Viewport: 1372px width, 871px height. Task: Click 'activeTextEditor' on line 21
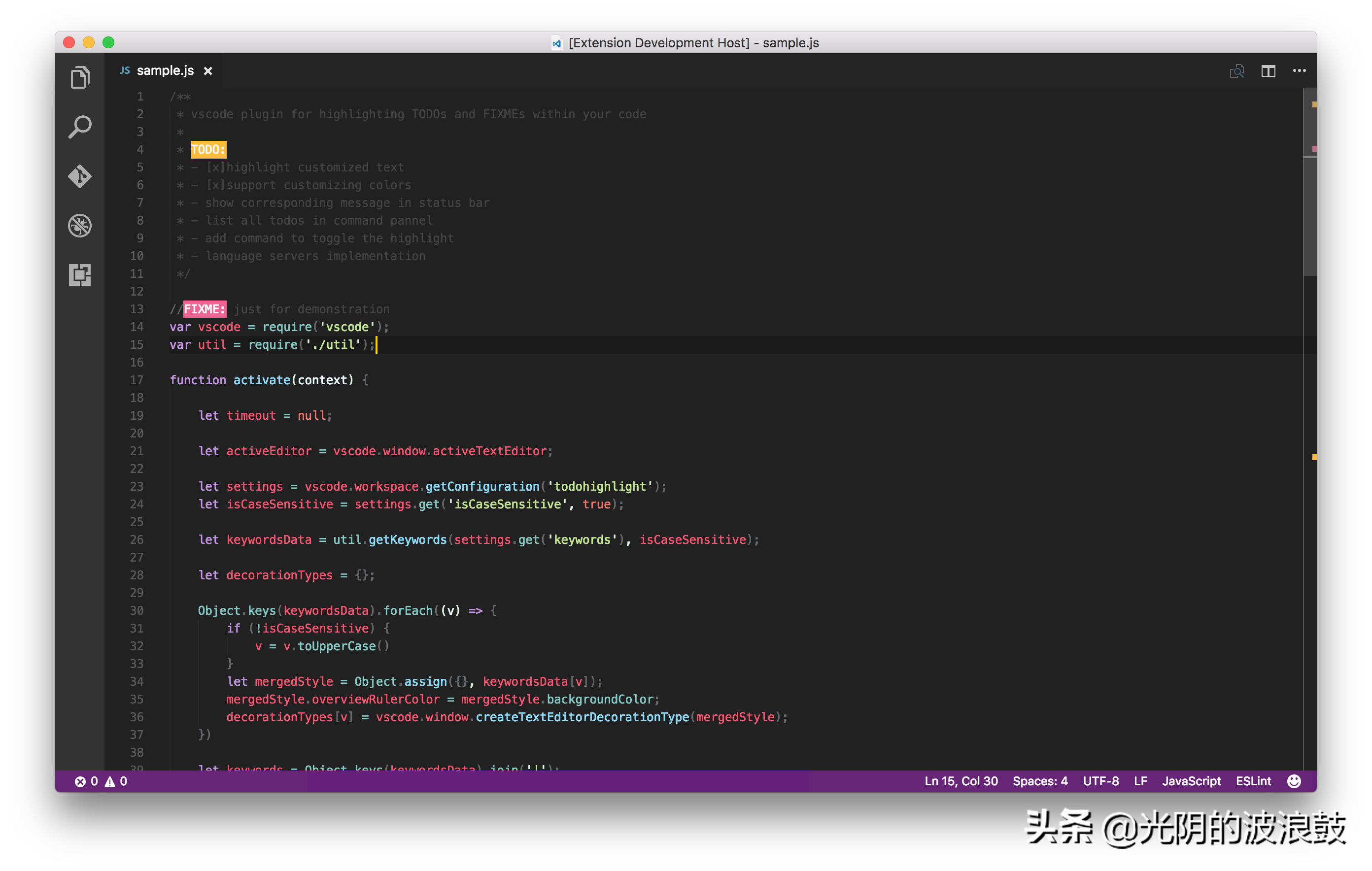click(489, 451)
